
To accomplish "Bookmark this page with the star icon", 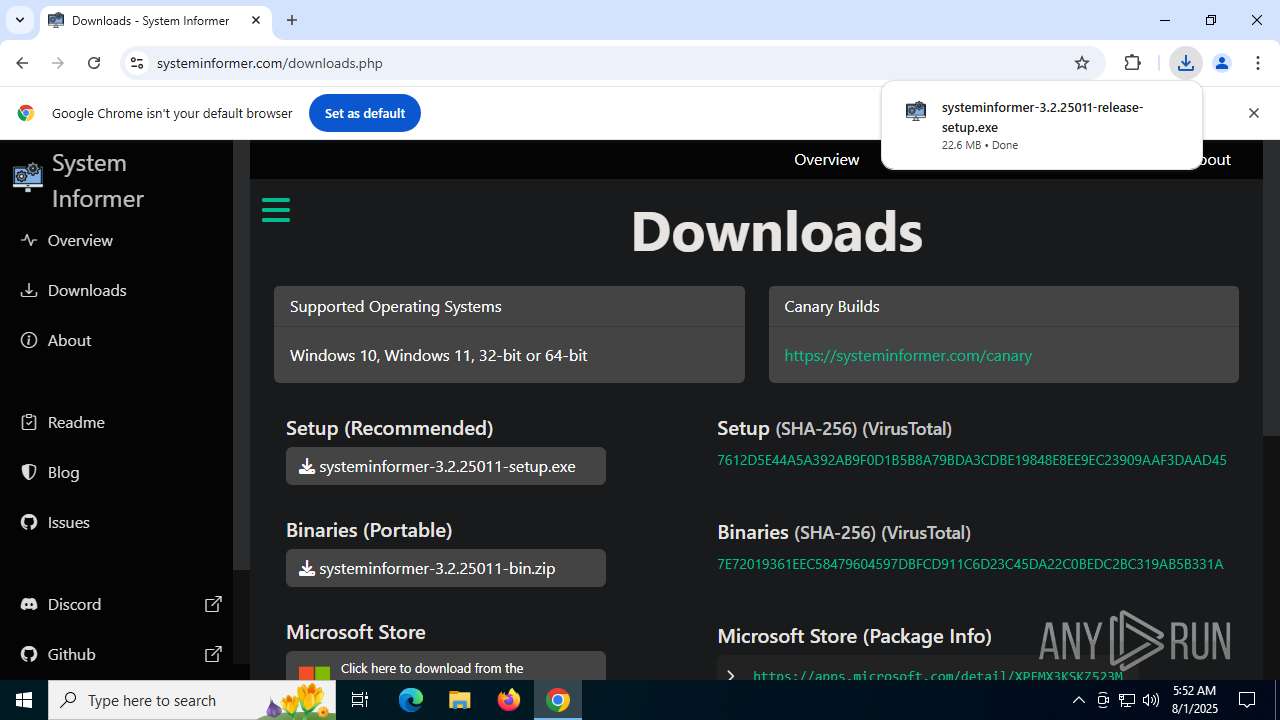I will coord(1082,63).
